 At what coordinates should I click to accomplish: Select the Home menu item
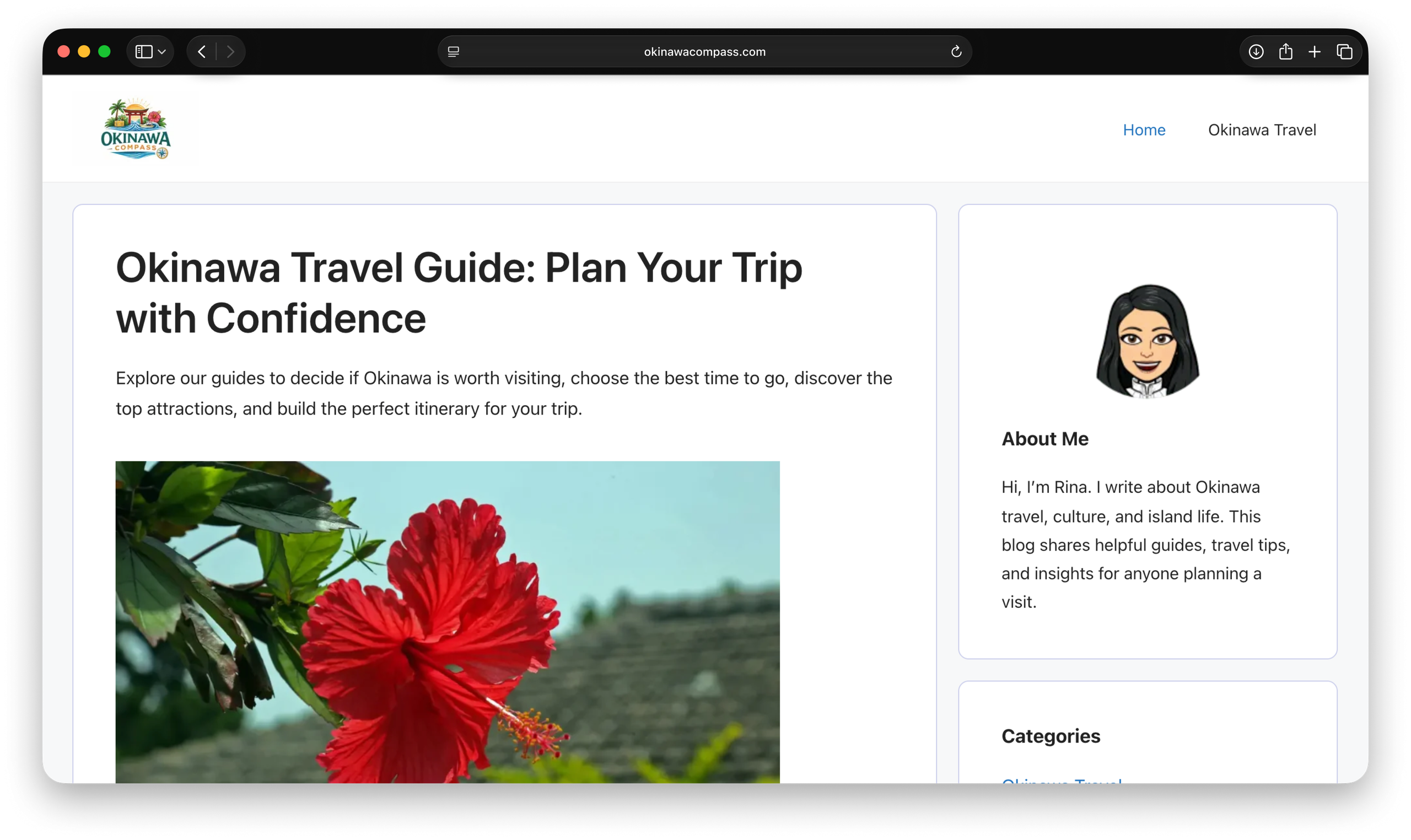[1143, 130]
